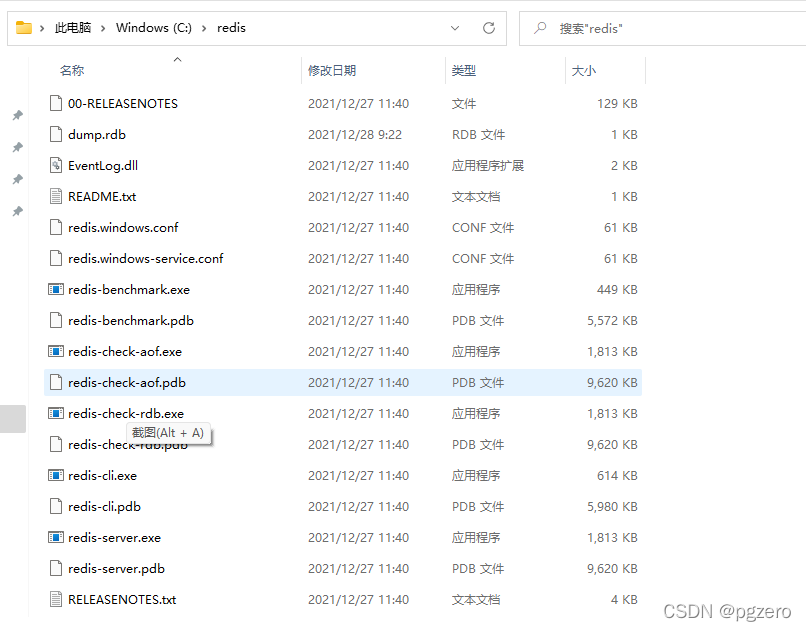Image resolution: width=806 pixels, height=631 pixels.
Task: Click the RELEASENOTES.txt document icon
Action: 56,599
